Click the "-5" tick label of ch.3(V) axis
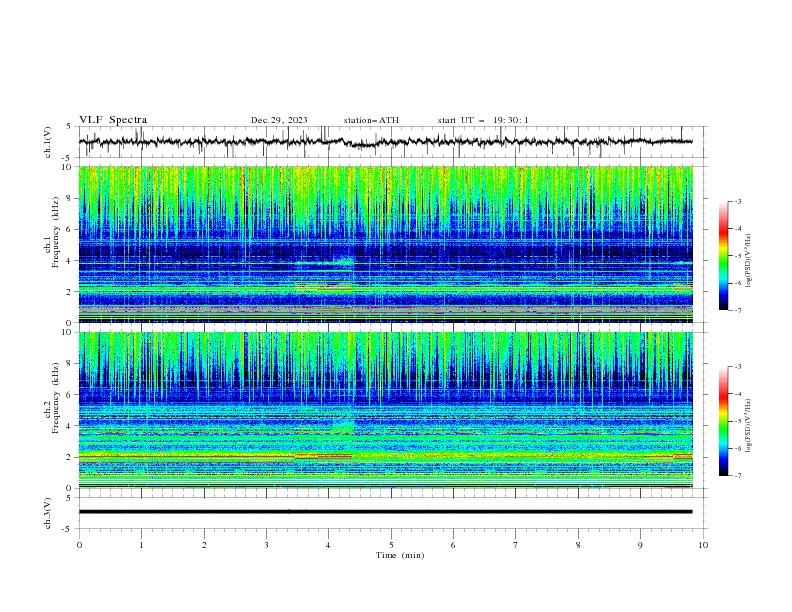The image size is (792, 612). point(68,529)
